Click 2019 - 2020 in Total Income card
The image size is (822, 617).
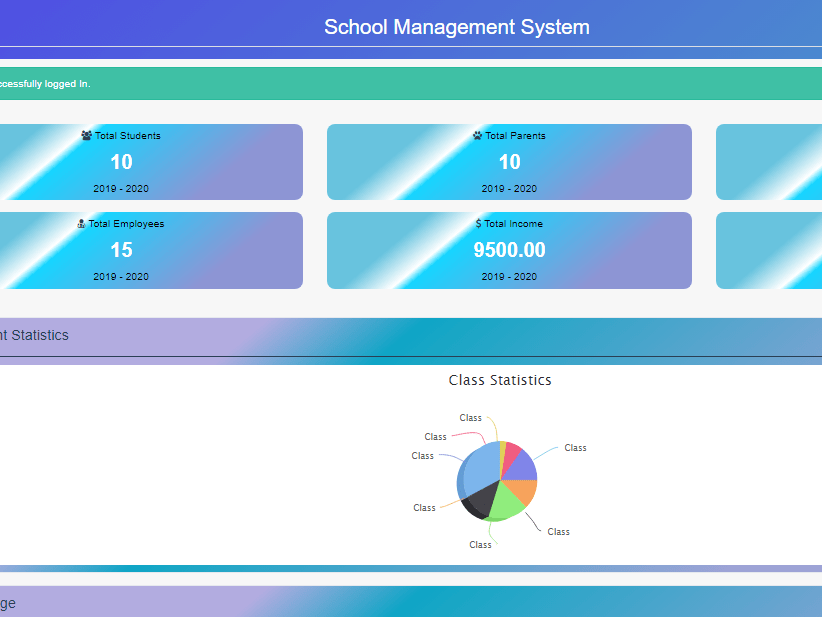pyautogui.click(x=509, y=276)
